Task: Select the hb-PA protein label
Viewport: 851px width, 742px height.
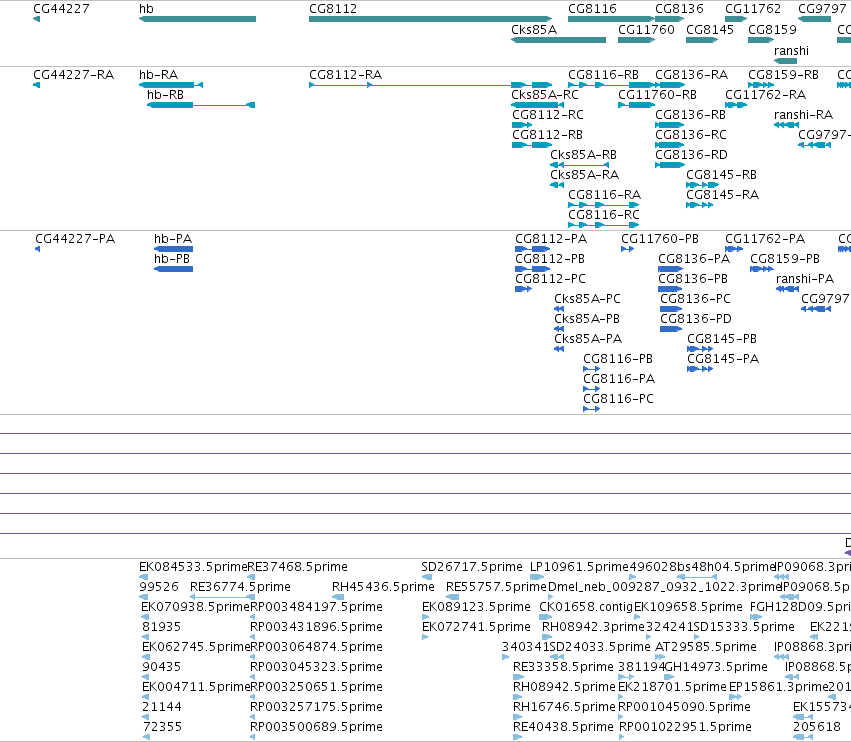Action: click(x=173, y=239)
